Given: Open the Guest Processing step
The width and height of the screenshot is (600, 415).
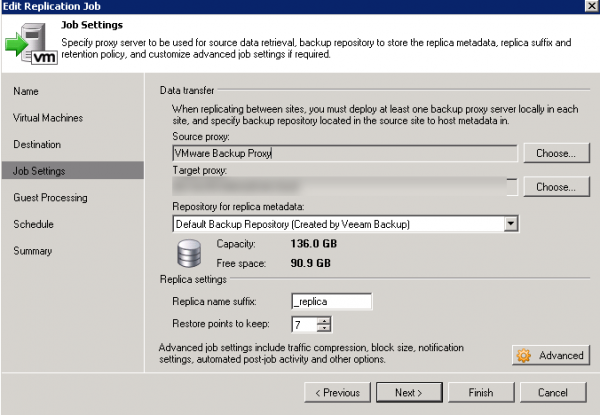Looking at the screenshot, I should 49,198.
